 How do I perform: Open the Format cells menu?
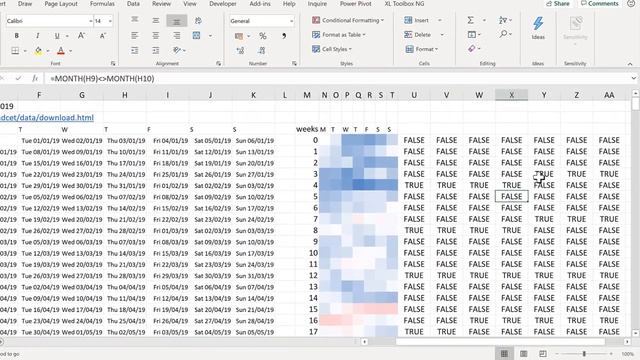click(422, 49)
